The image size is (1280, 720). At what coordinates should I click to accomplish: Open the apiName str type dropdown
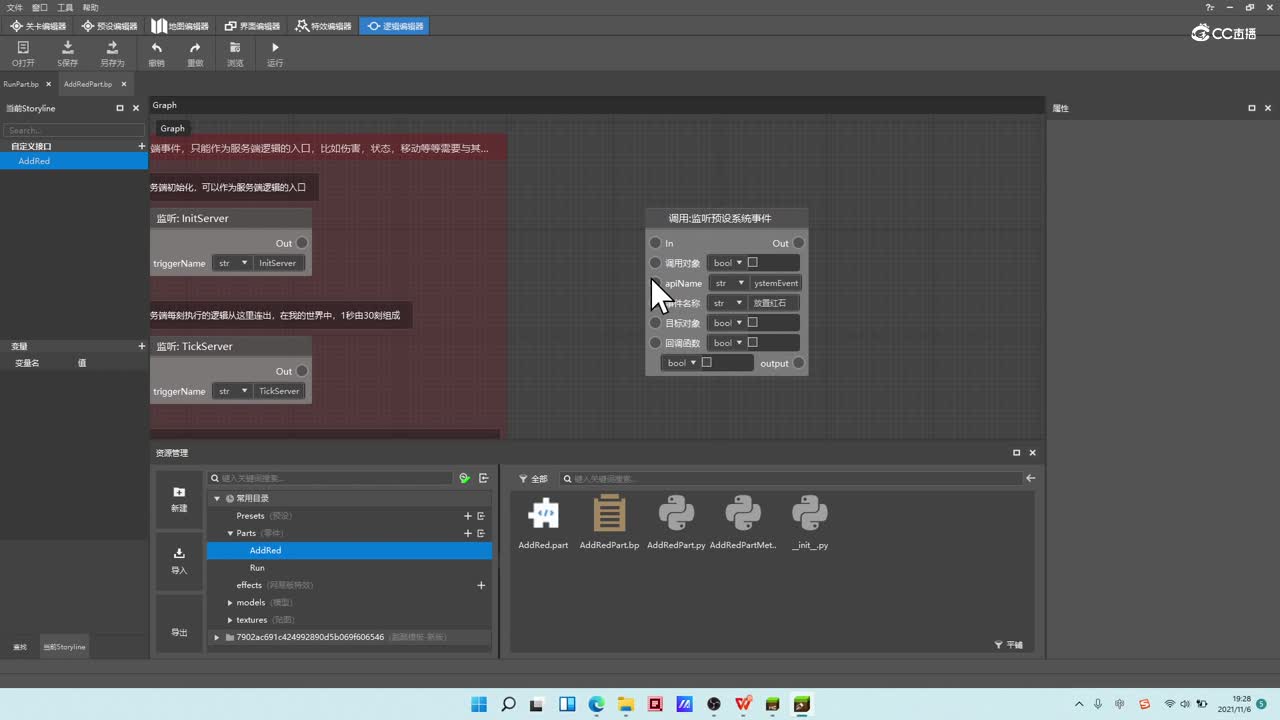(x=729, y=283)
